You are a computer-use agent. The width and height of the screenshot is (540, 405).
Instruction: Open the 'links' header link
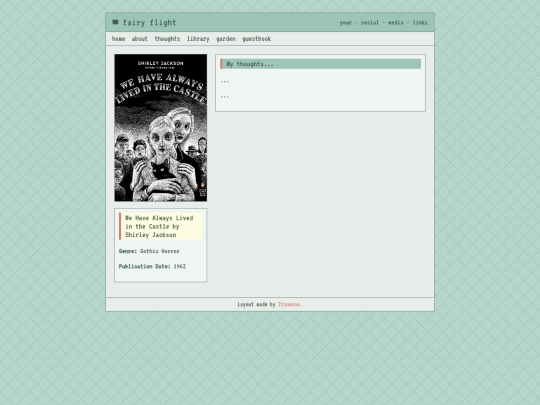click(x=420, y=23)
